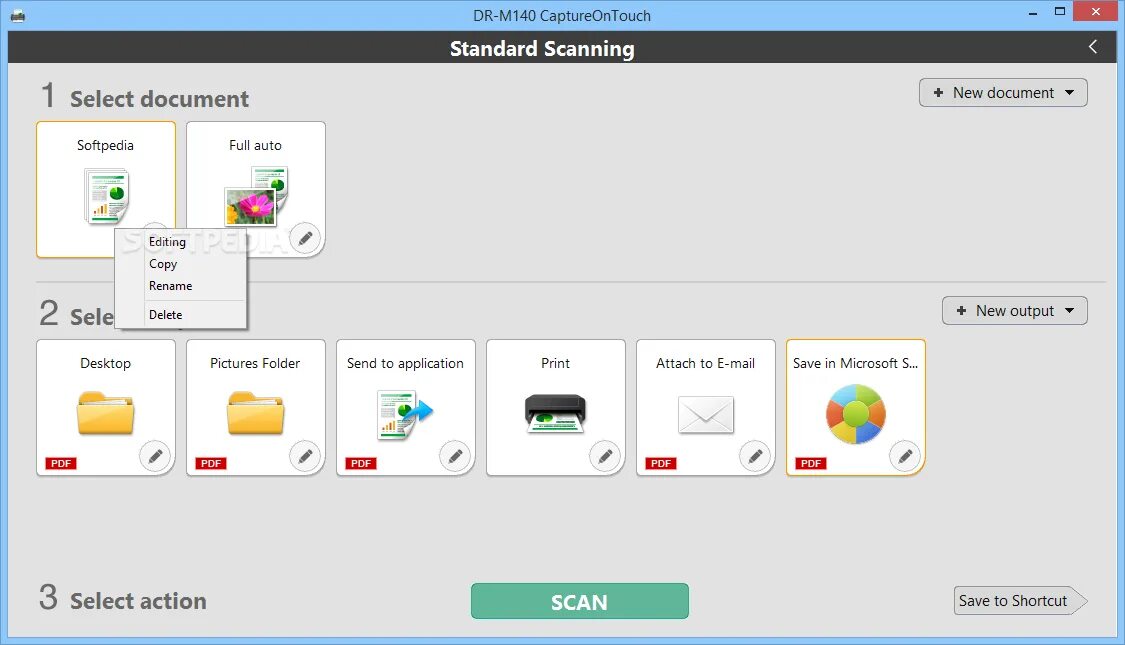Click the PDF badge on Attach to E-mail card
The image size is (1125, 645).
point(661,463)
